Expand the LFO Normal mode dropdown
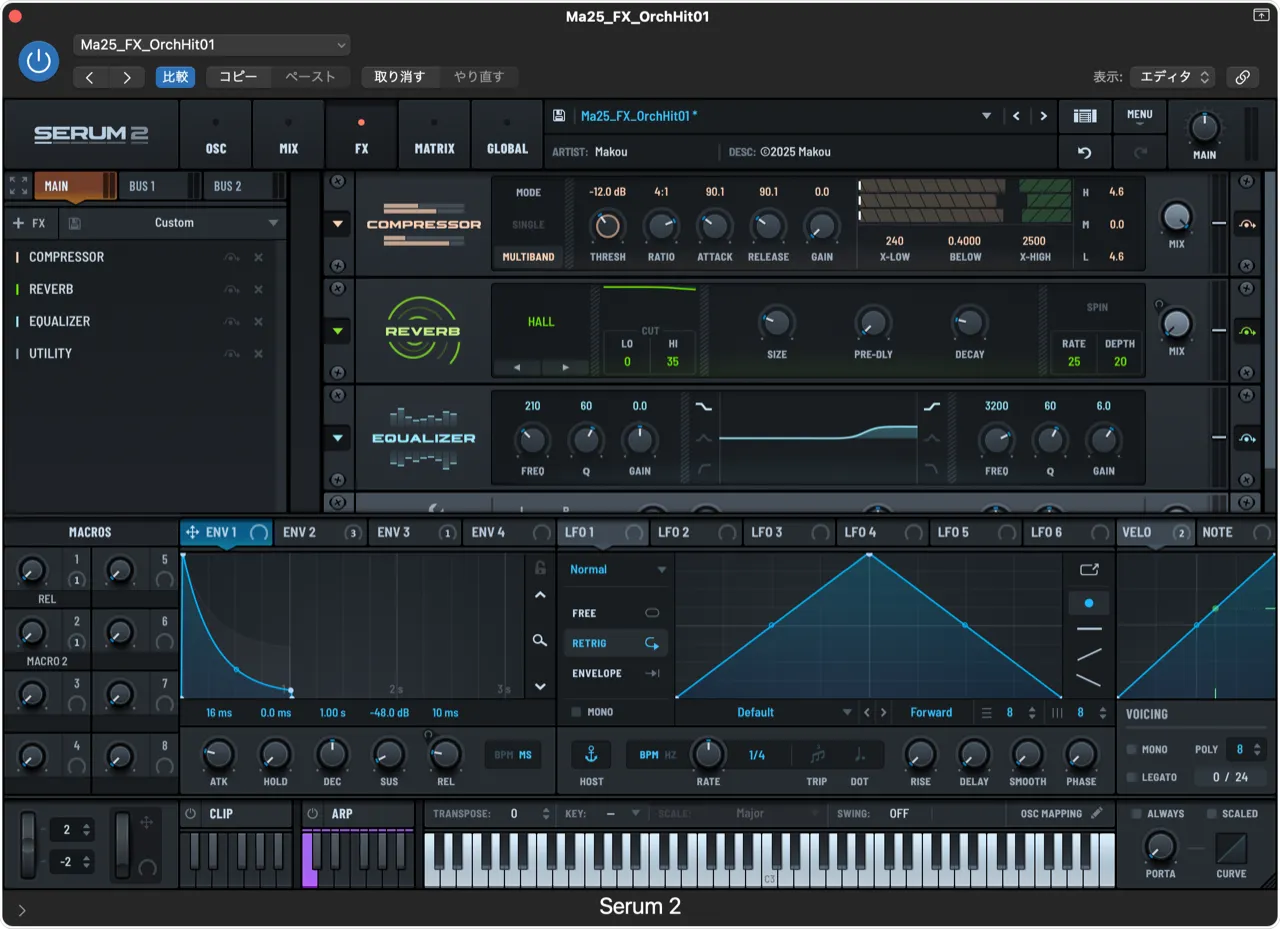 pos(617,569)
